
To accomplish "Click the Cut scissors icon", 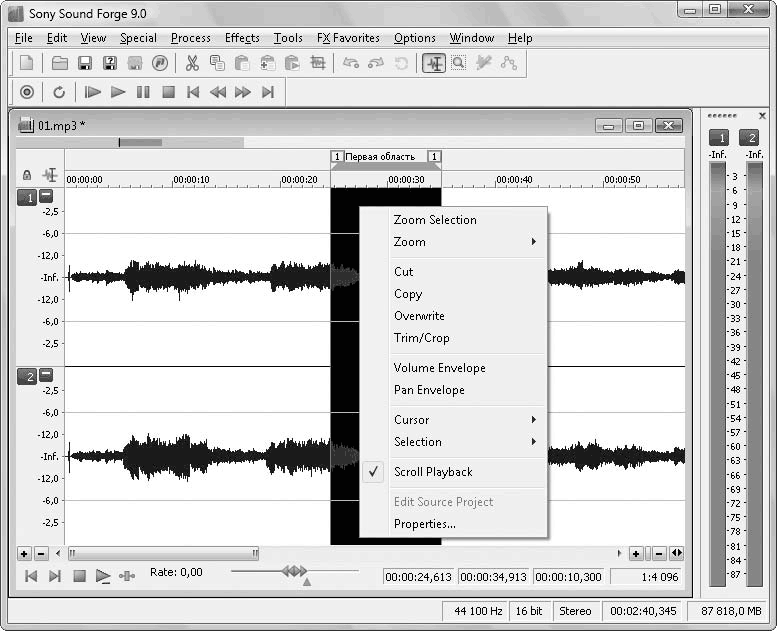I will [x=192, y=63].
